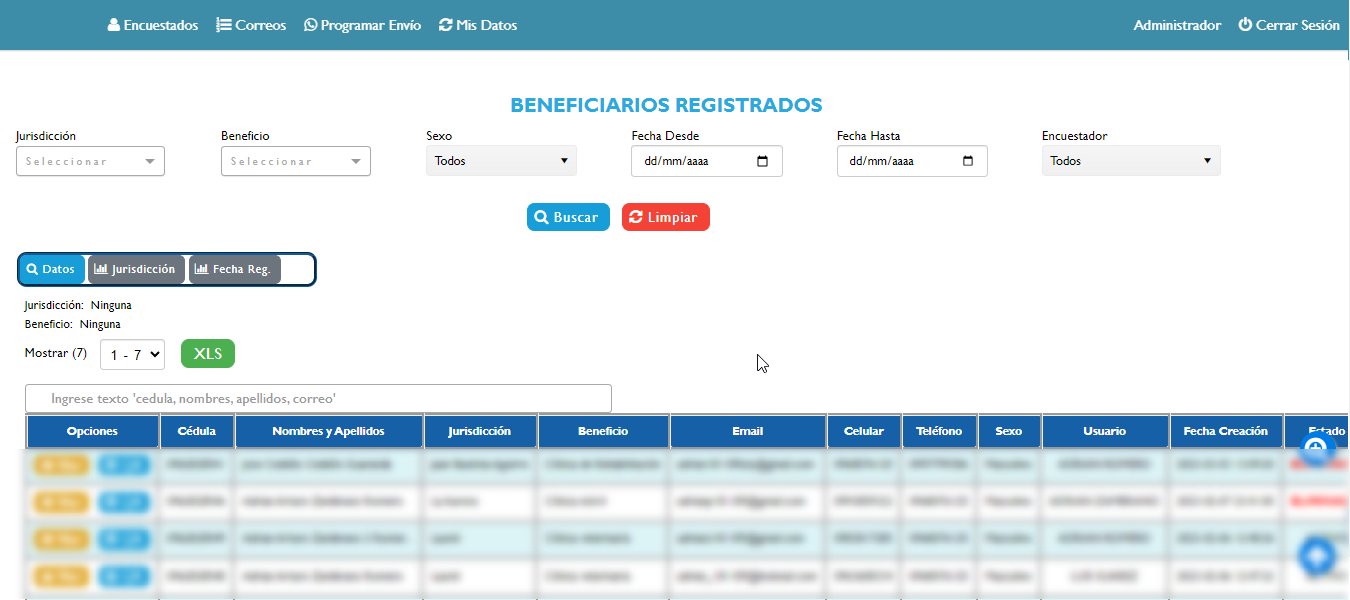Click the refresh icon beside Mis Datos
The image size is (1350, 600).
(x=446, y=25)
